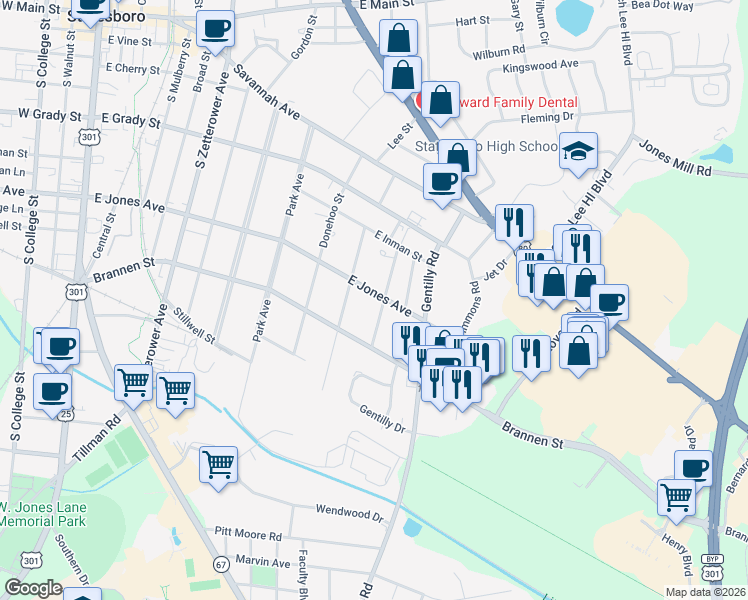Select the Fleming Dr street label

point(547,117)
